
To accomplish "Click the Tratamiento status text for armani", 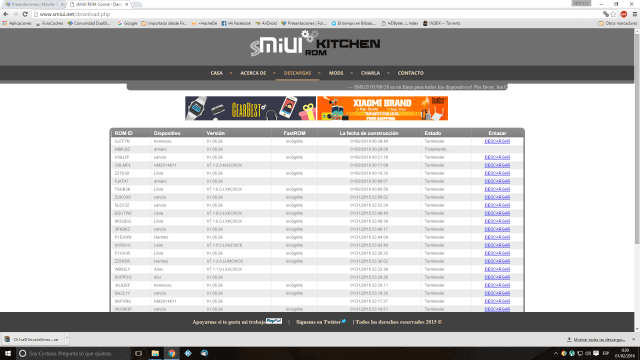I will click(436, 149).
